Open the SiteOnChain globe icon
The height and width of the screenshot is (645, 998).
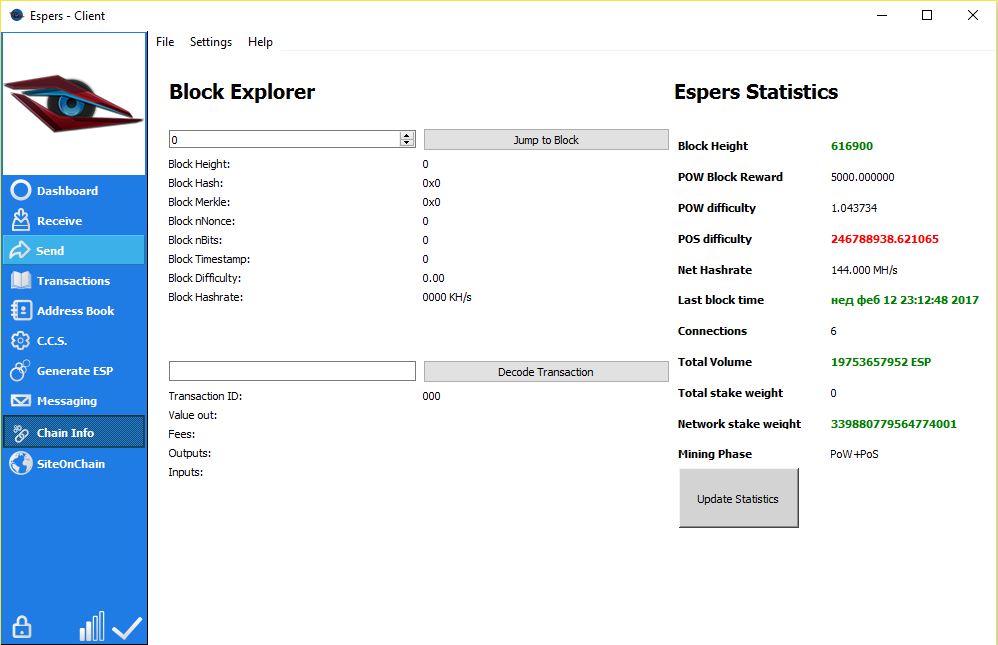20,463
